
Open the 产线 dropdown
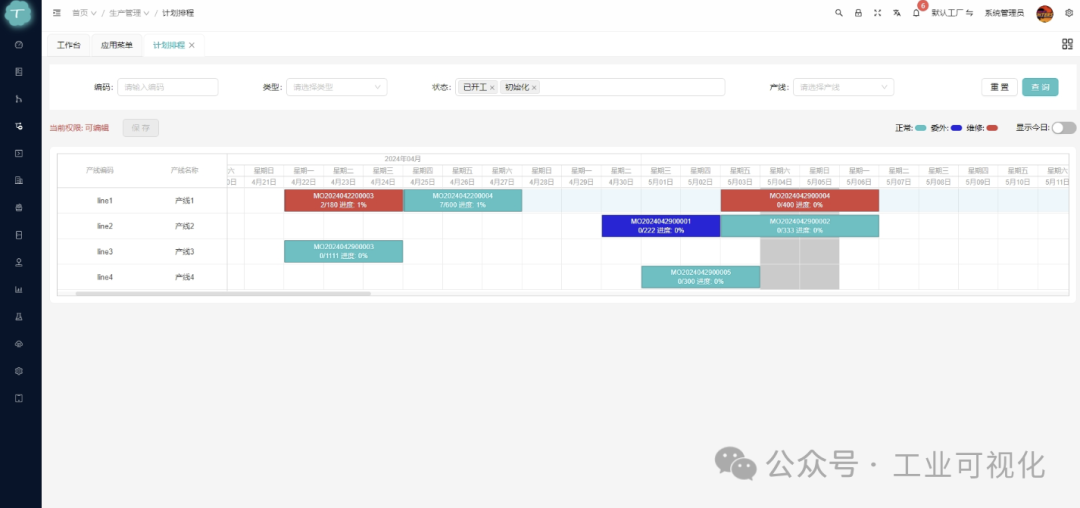pyautogui.click(x=844, y=87)
